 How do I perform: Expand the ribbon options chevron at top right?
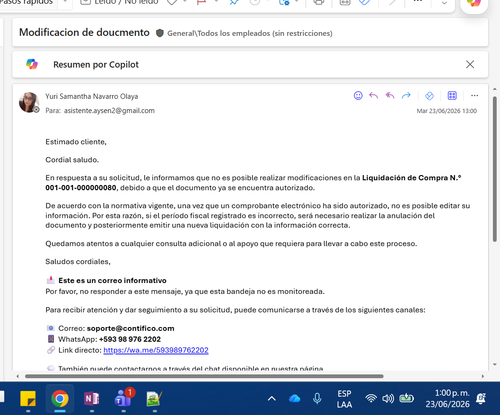[444, 3]
